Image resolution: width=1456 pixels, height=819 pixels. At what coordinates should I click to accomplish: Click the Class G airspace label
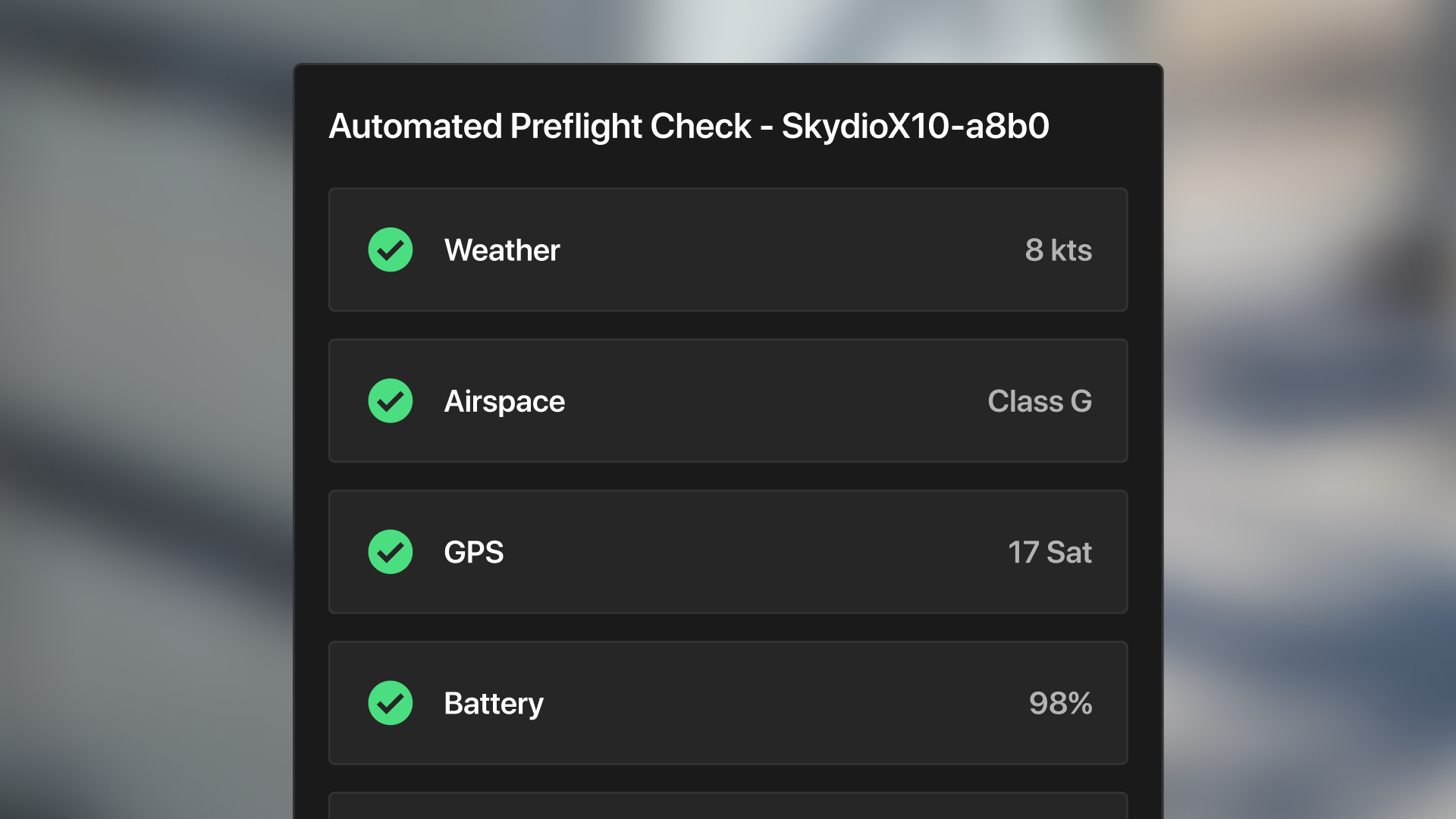(x=1040, y=400)
